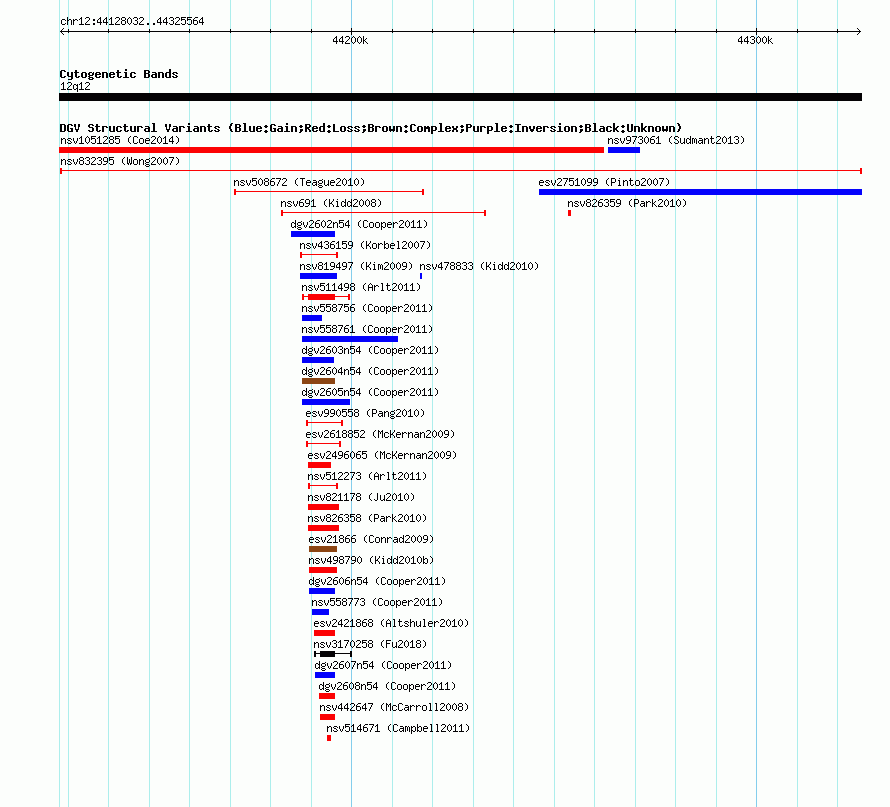
Task: Click the nsv514671 (Campbell2011) label
Action: 398,728
